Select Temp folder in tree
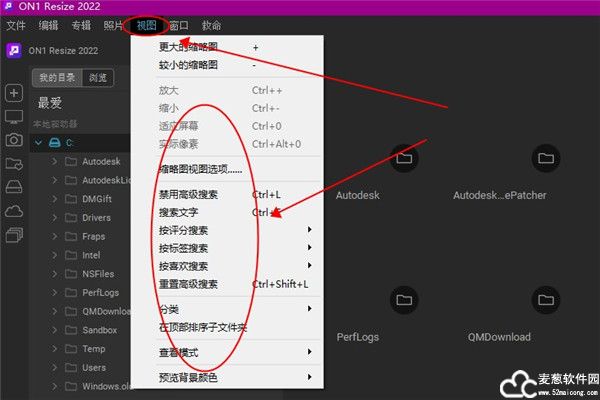Screen dimensions: 600x400 pos(94,349)
